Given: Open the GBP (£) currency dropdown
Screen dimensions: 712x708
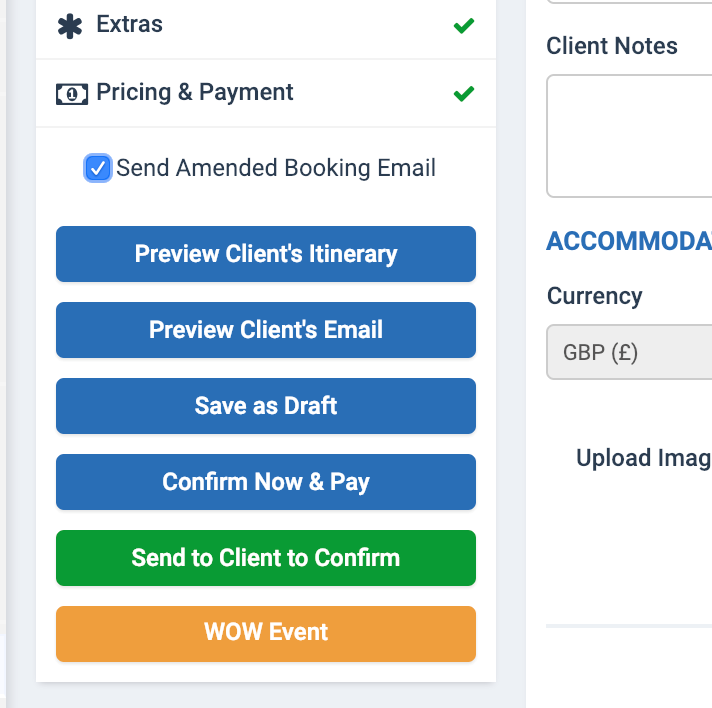Looking at the screenshot, I should click(629, 352).
